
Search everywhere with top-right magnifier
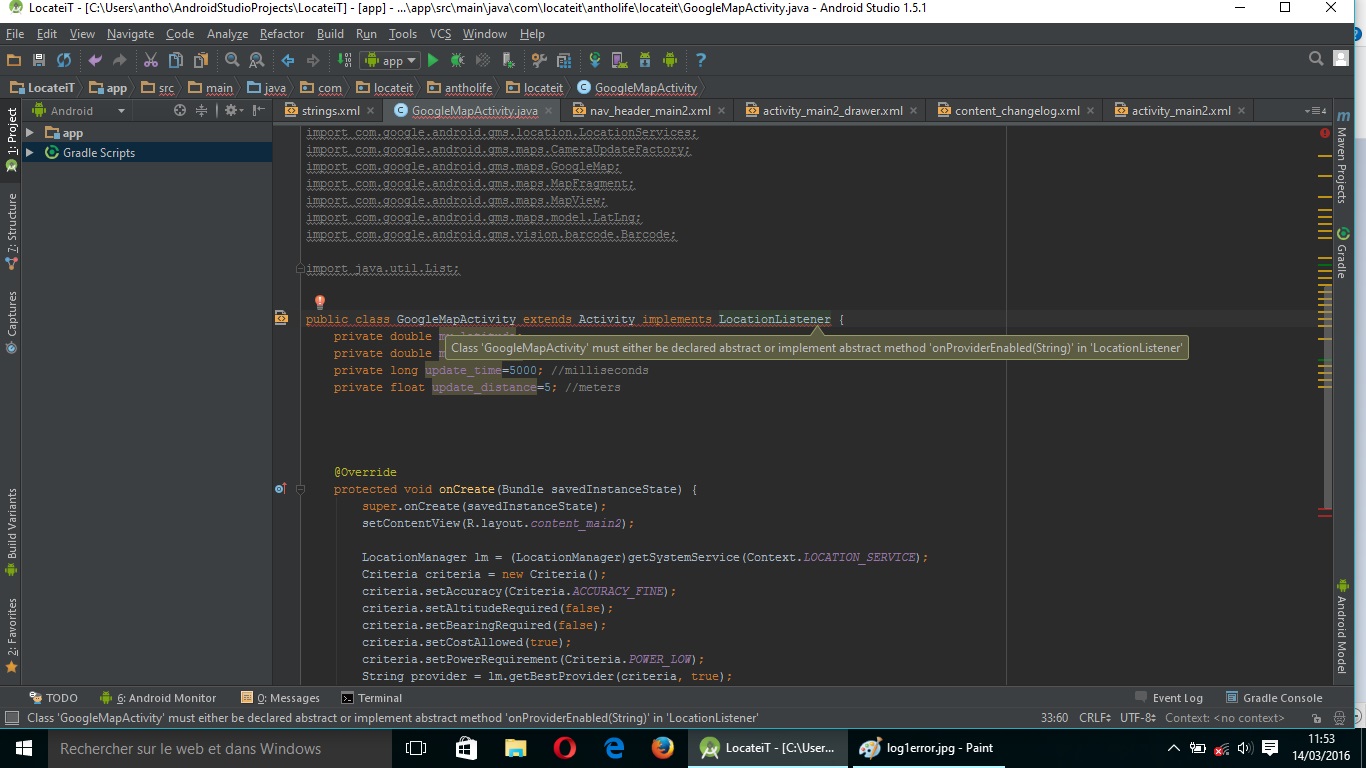coord(1316,59)
